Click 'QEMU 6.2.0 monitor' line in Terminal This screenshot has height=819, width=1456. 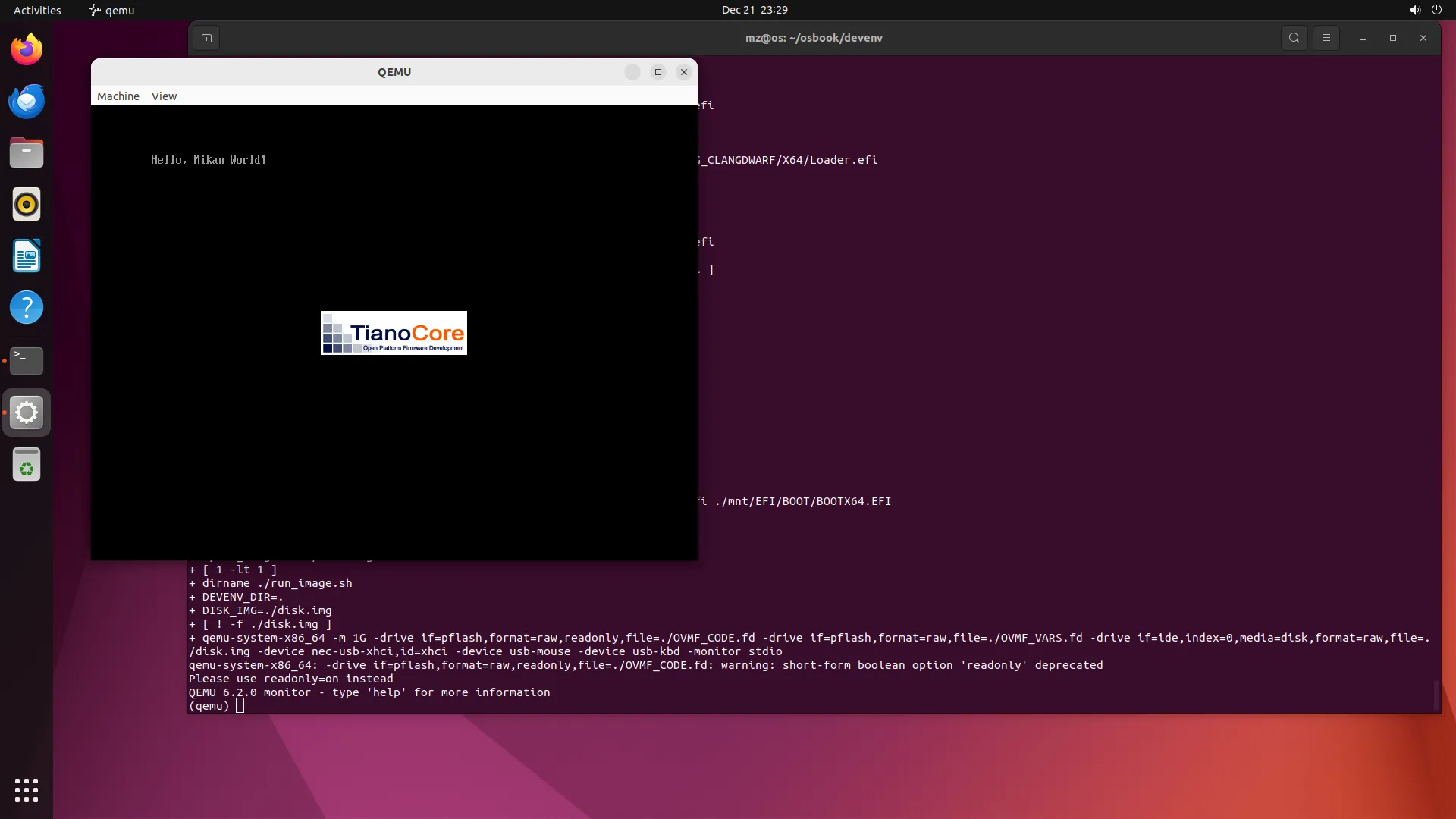[369, 692]
